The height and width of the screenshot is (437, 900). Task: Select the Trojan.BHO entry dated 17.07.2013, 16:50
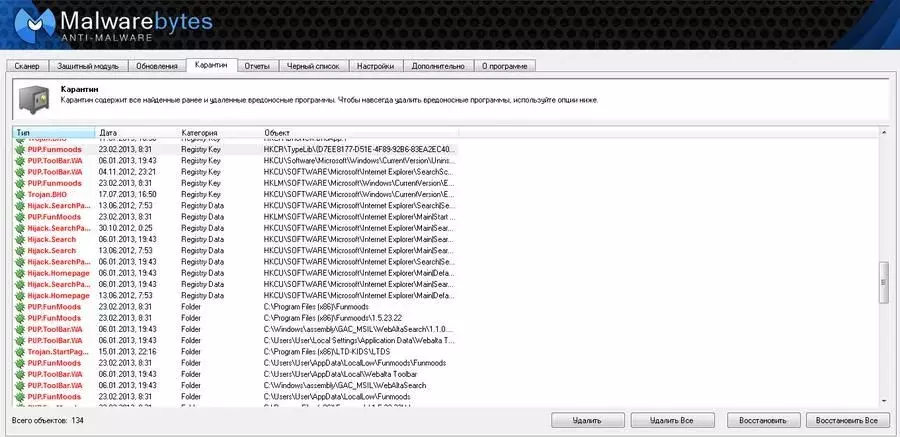click(235, 194)
